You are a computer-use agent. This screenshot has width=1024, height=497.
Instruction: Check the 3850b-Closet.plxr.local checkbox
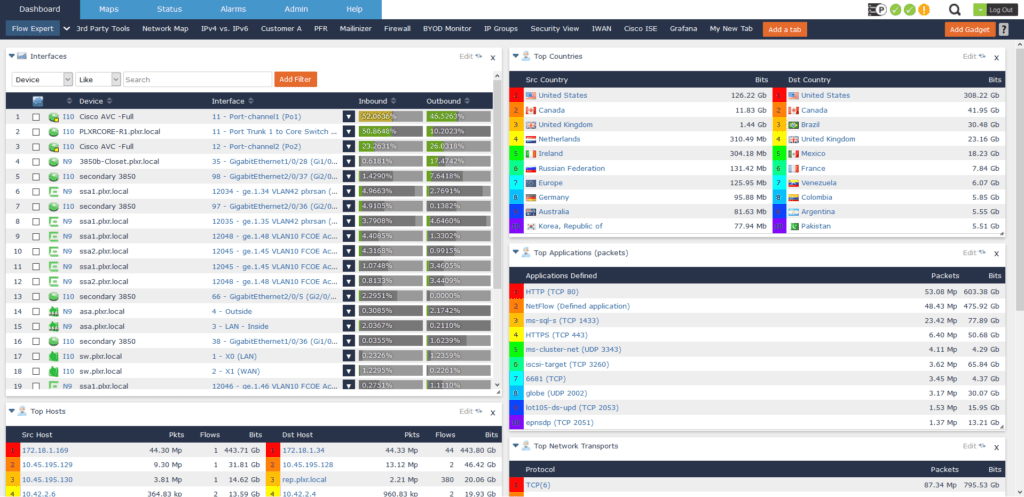point(37,161)
